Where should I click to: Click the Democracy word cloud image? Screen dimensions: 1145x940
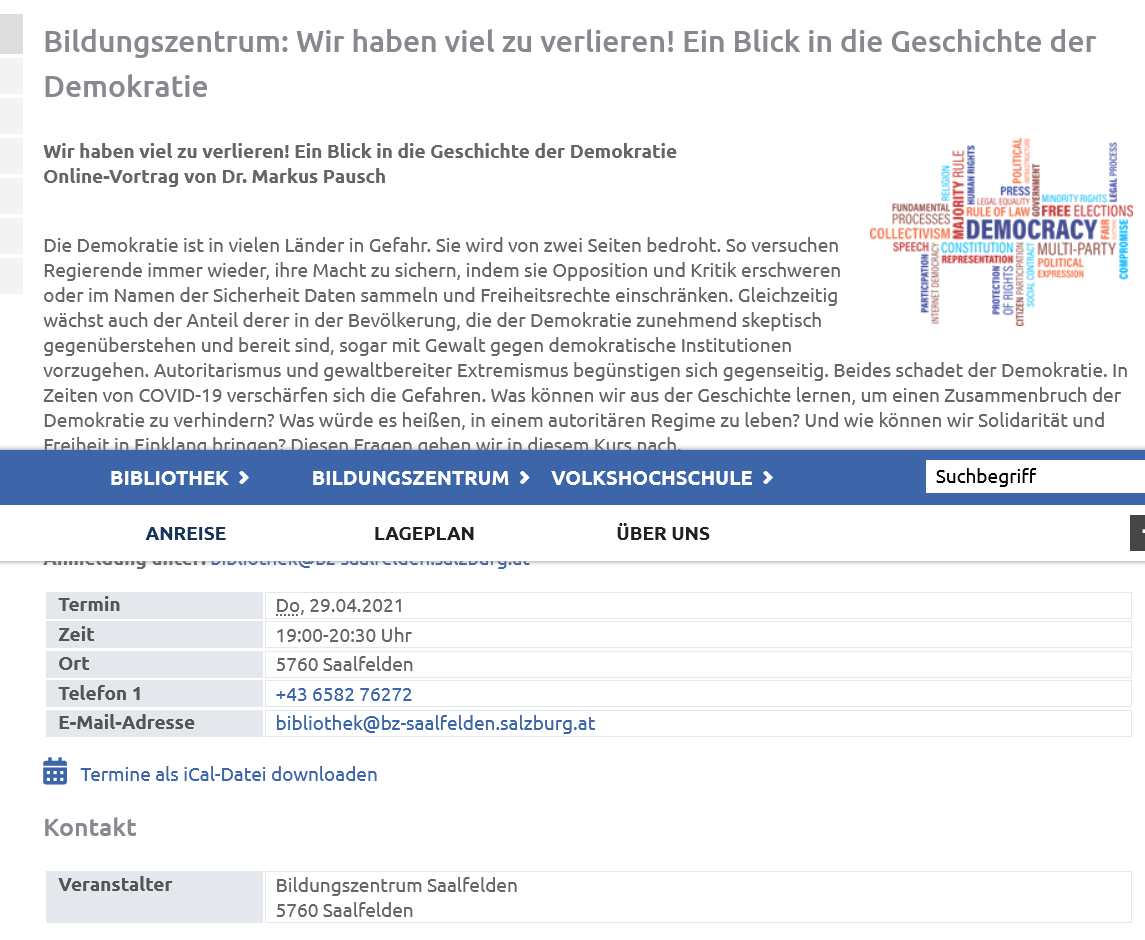click(1001, 232)
